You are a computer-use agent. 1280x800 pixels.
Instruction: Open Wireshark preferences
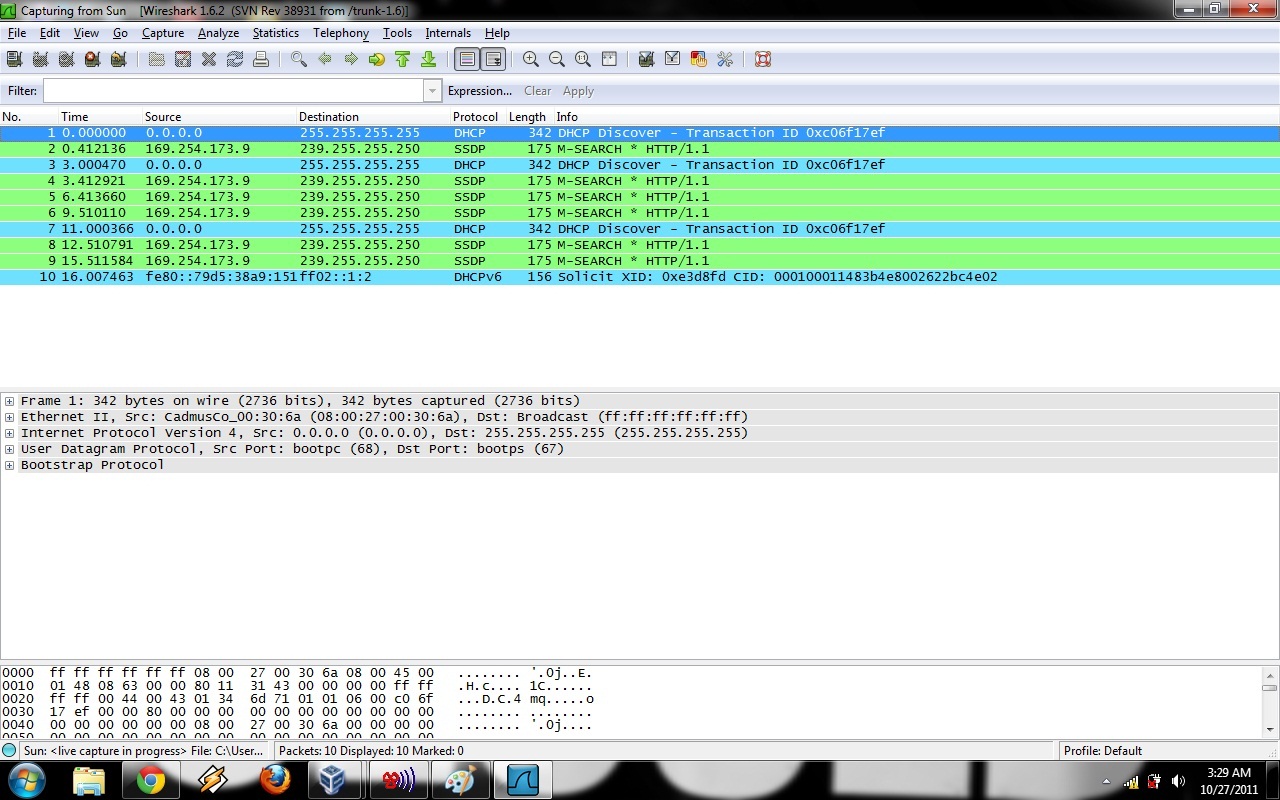click(x=725, y=59)
